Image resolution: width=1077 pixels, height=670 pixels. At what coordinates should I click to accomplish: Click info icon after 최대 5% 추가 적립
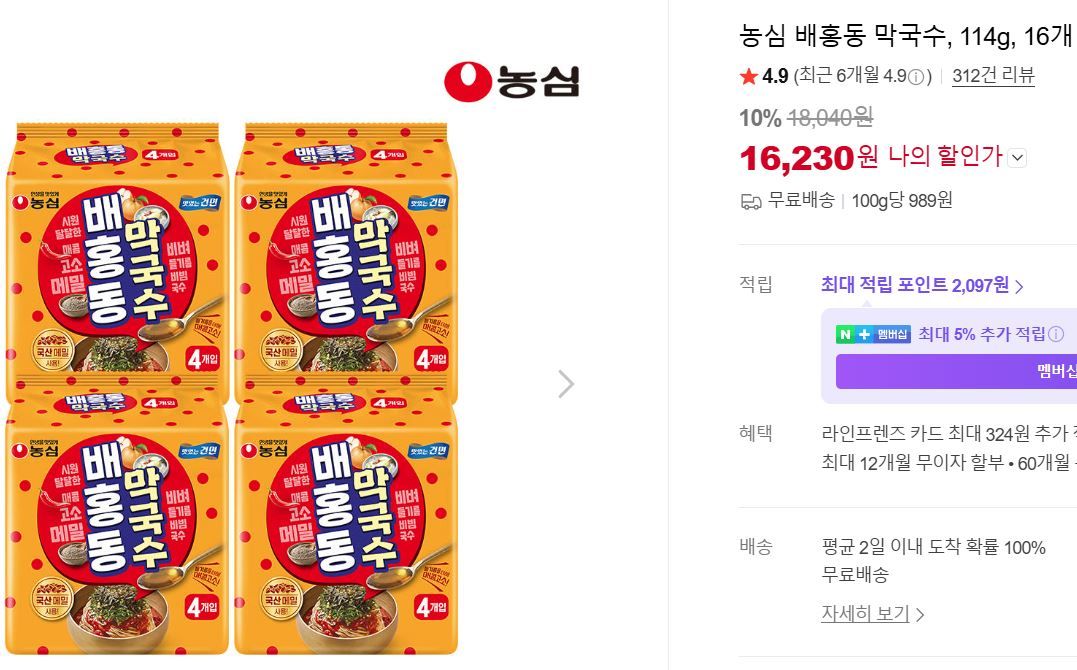point(1056,334)
